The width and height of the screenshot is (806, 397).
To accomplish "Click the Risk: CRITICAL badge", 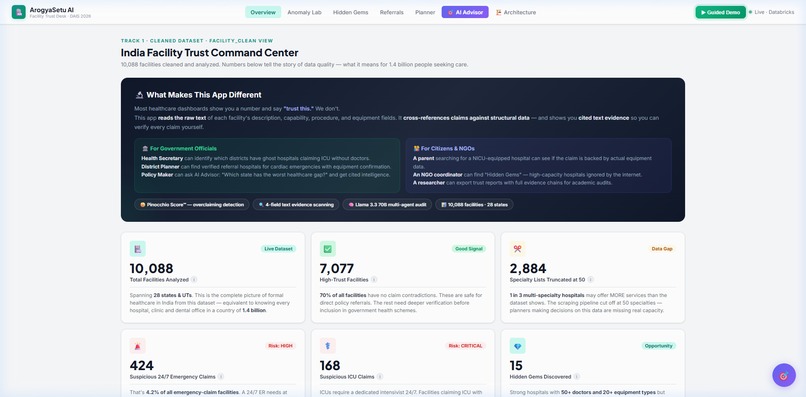I will click(x=465, y=346).
